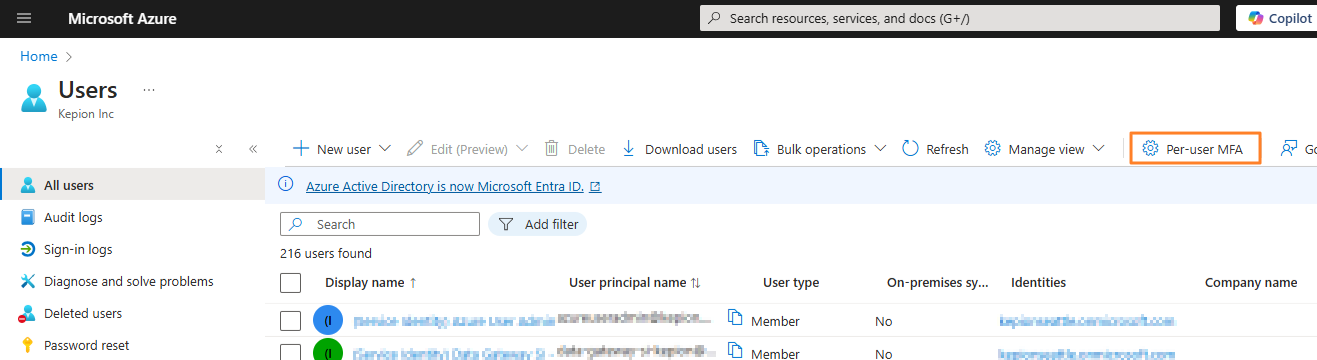
Task: Click the Refresh icon in toolbar
Action: [910, 149]
